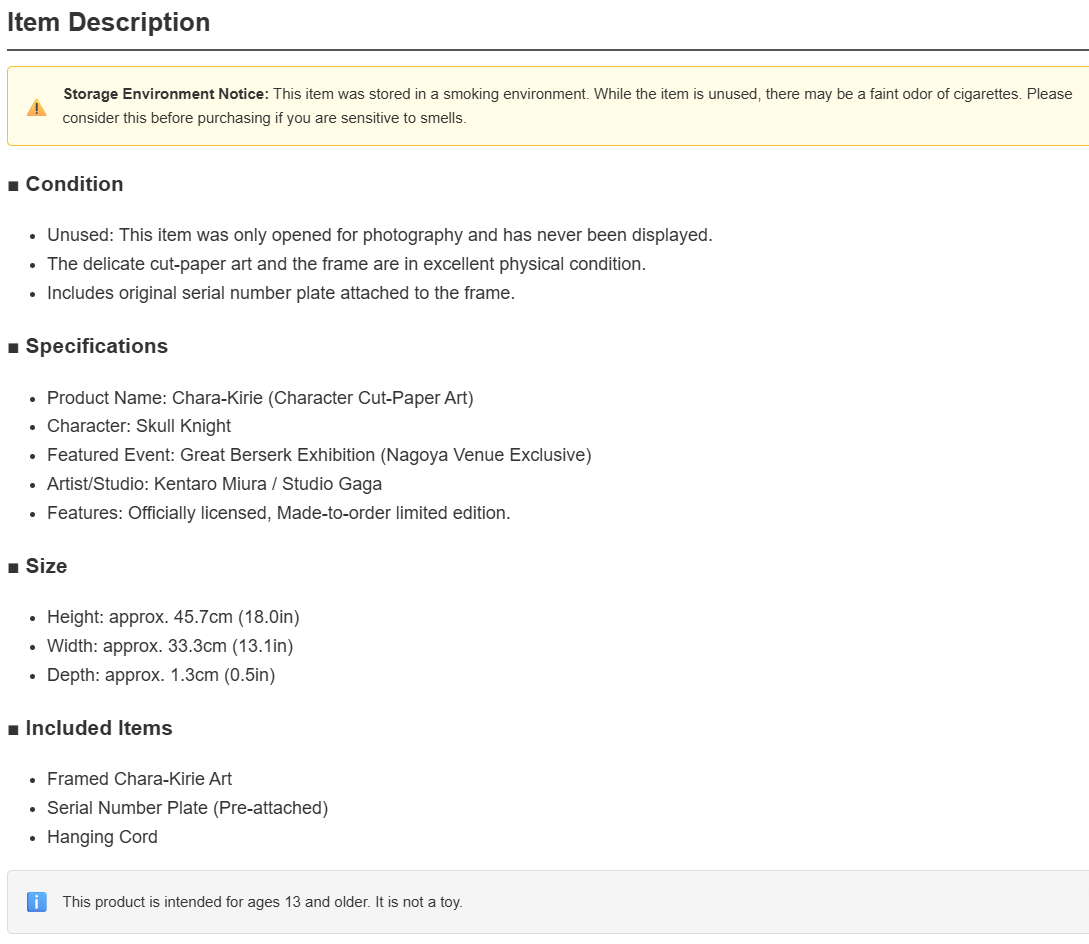This screenshot has width=1089, height=944.
Task: Click the Condition section heading
Action: coord(74,184)
